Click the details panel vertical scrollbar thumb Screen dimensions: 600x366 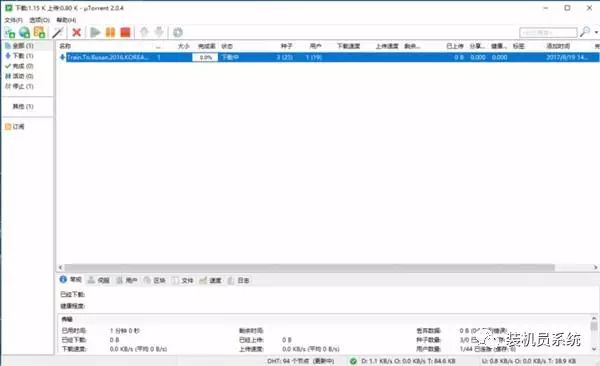pos(594,326)
